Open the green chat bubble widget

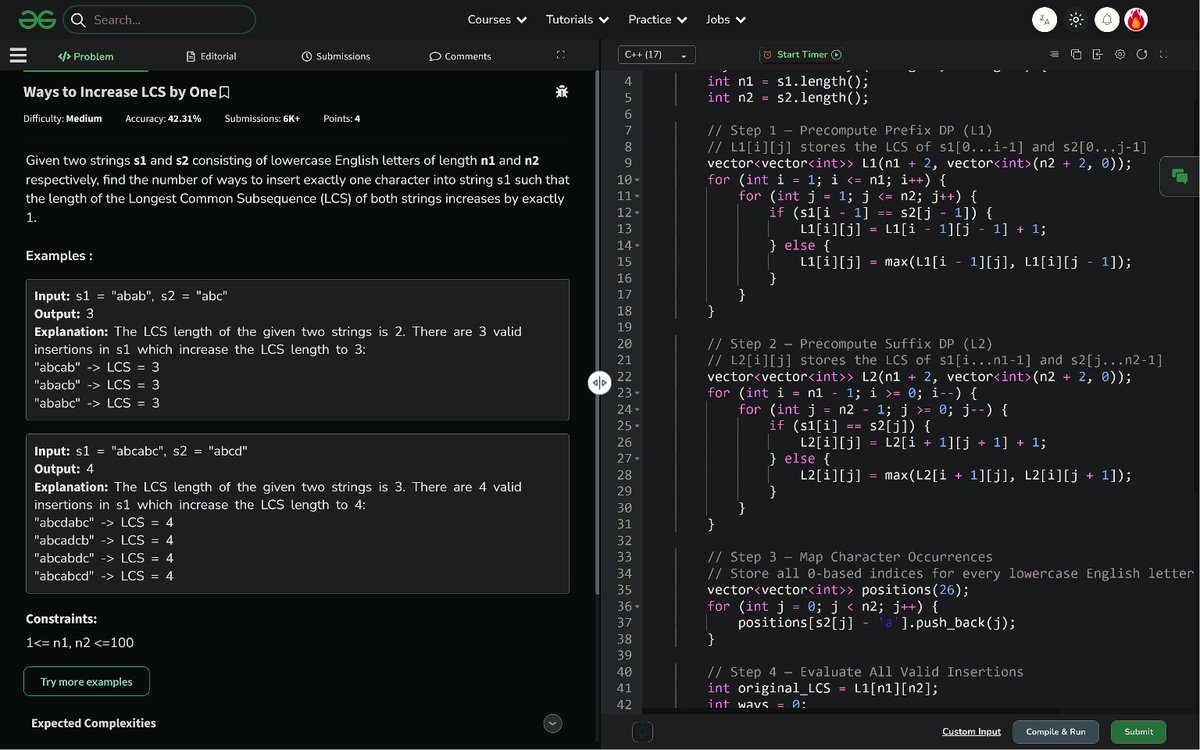[1180, 177]
